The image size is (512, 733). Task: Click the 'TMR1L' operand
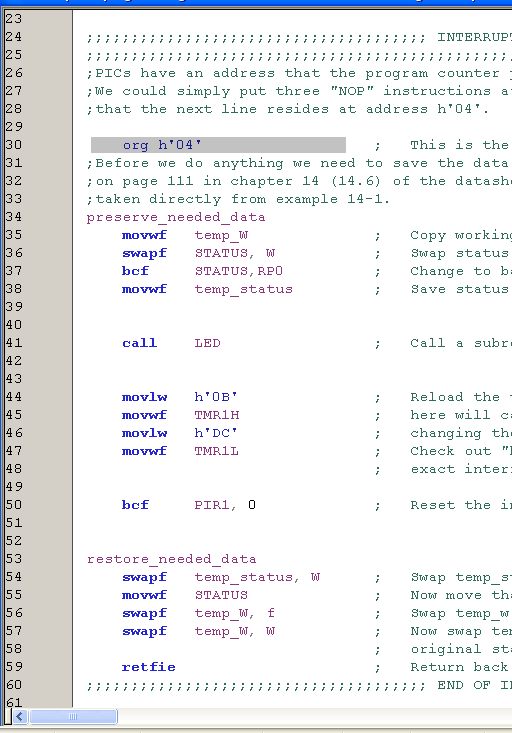coord(216,451)
